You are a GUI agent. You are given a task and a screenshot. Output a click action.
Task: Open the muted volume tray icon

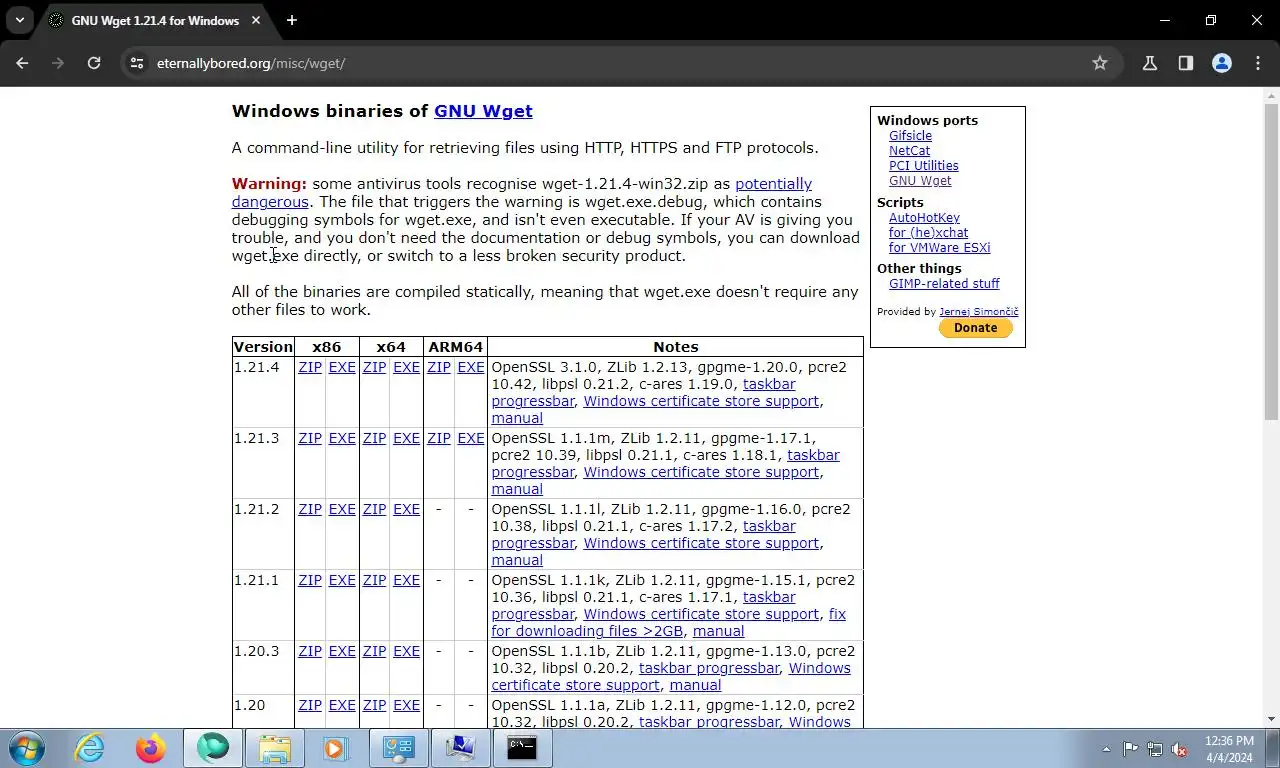tap(1179, 749)
